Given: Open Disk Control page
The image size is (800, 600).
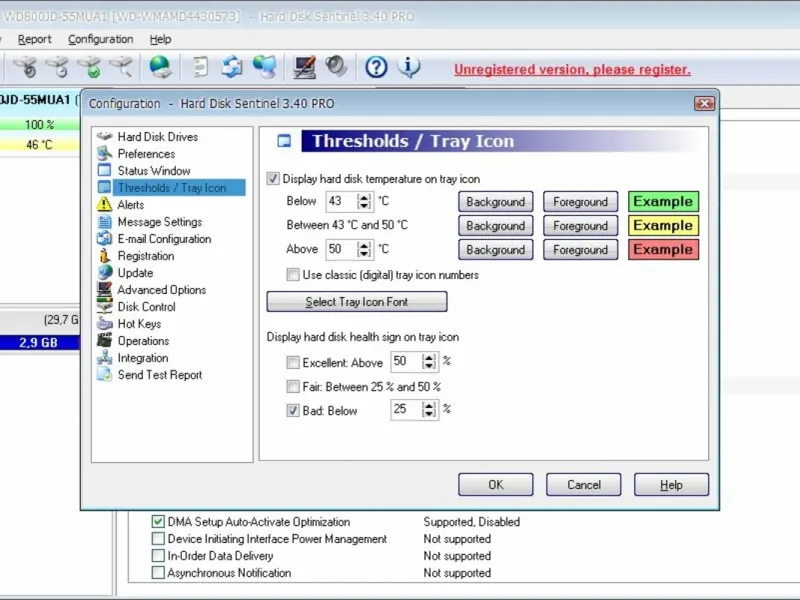Looking at the screenshot, I should click(146, 307).
